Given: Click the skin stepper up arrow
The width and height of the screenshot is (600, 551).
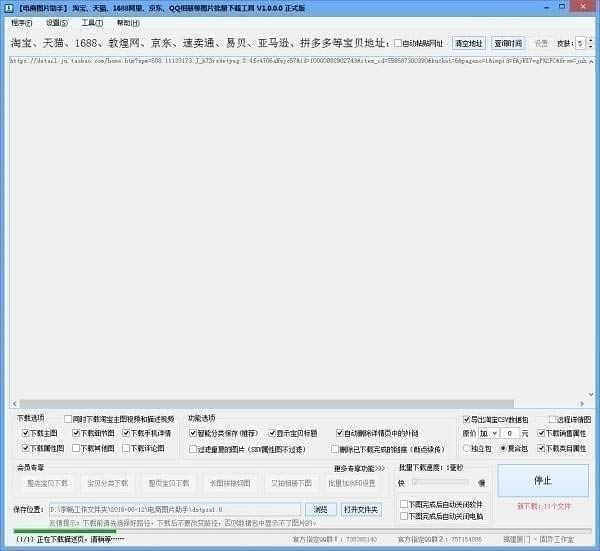Looking at the screenshot, I should [590, 40].
